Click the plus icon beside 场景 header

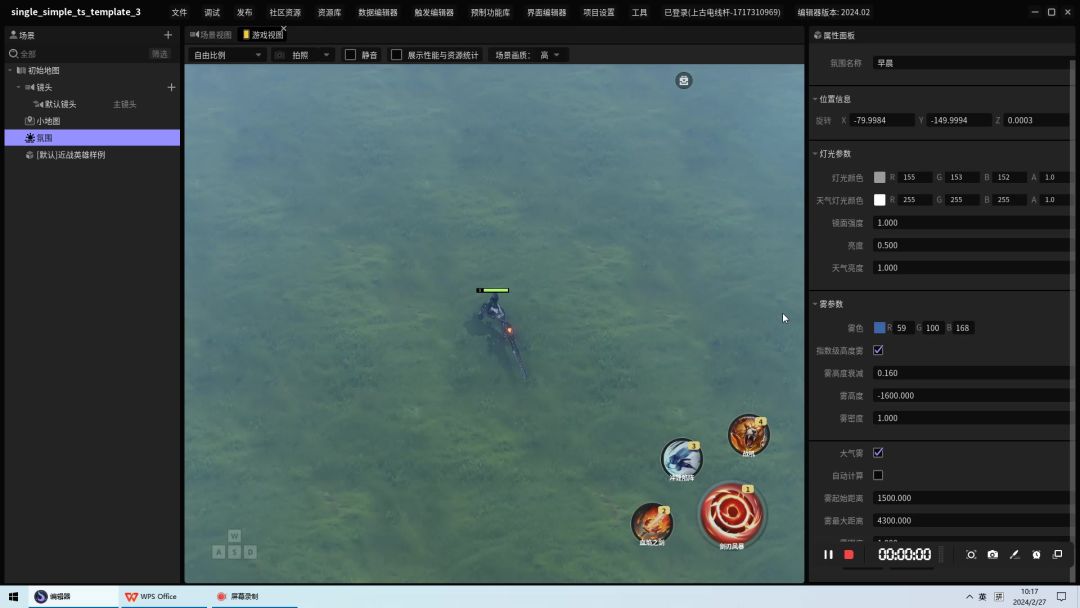point(167,35)
